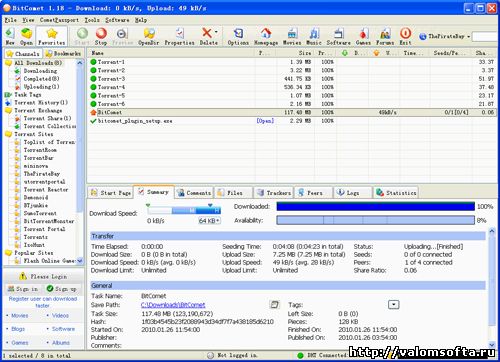
Task: Switch to the Comments tab
Action: (194, 193)
